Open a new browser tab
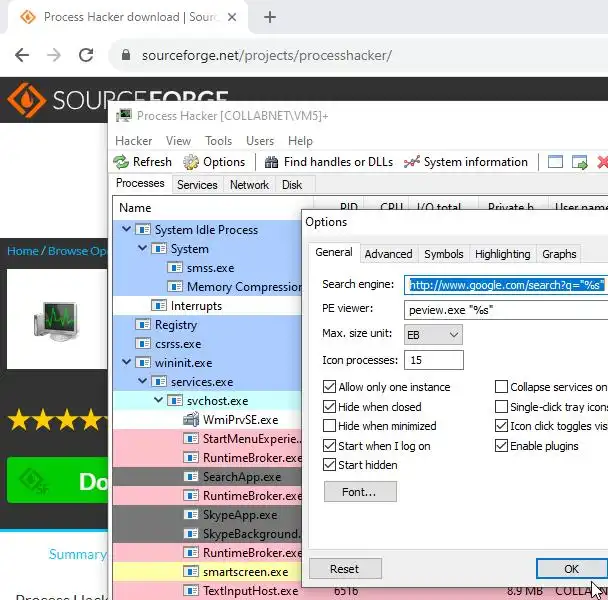 pyautogui.click(x=269, y=17)
